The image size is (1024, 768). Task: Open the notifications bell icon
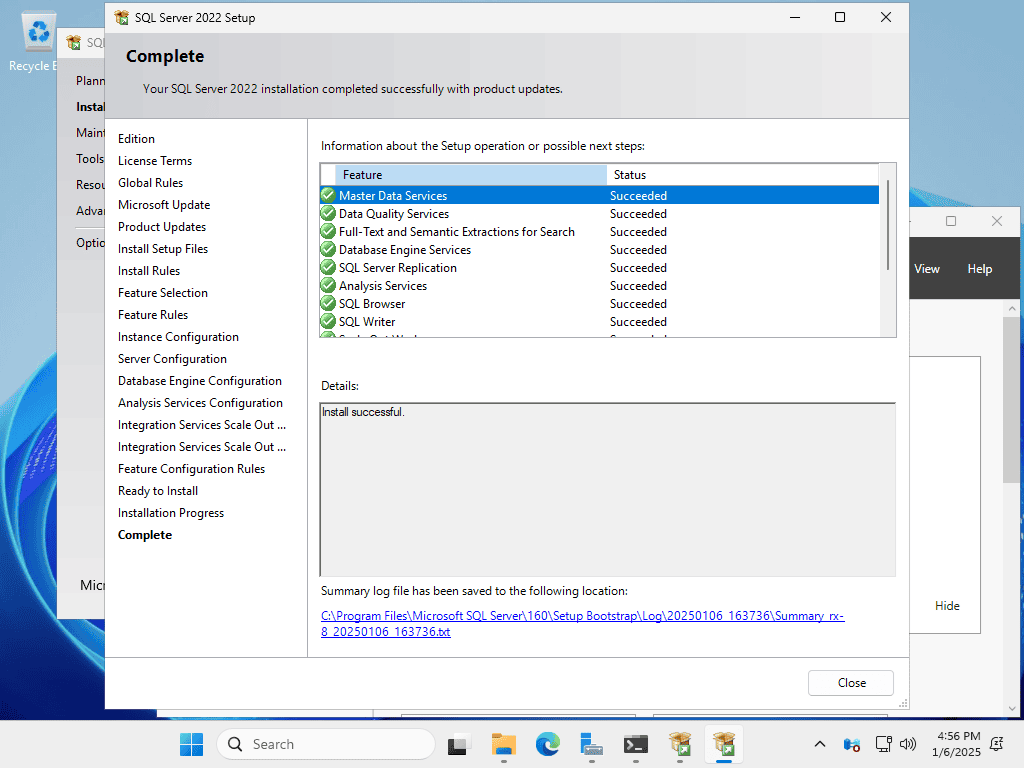click(997, 744)
